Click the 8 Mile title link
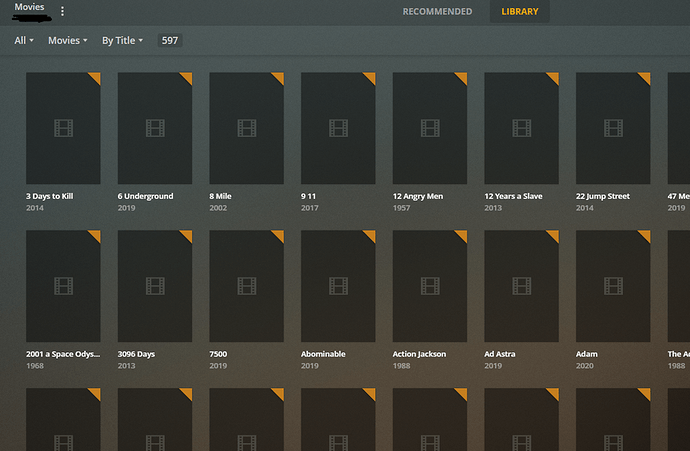 click(x=220, y=196)
